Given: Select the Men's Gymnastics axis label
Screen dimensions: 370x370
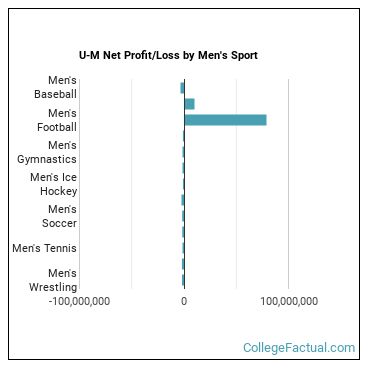Looking at the screenshot, I should 47,152.
